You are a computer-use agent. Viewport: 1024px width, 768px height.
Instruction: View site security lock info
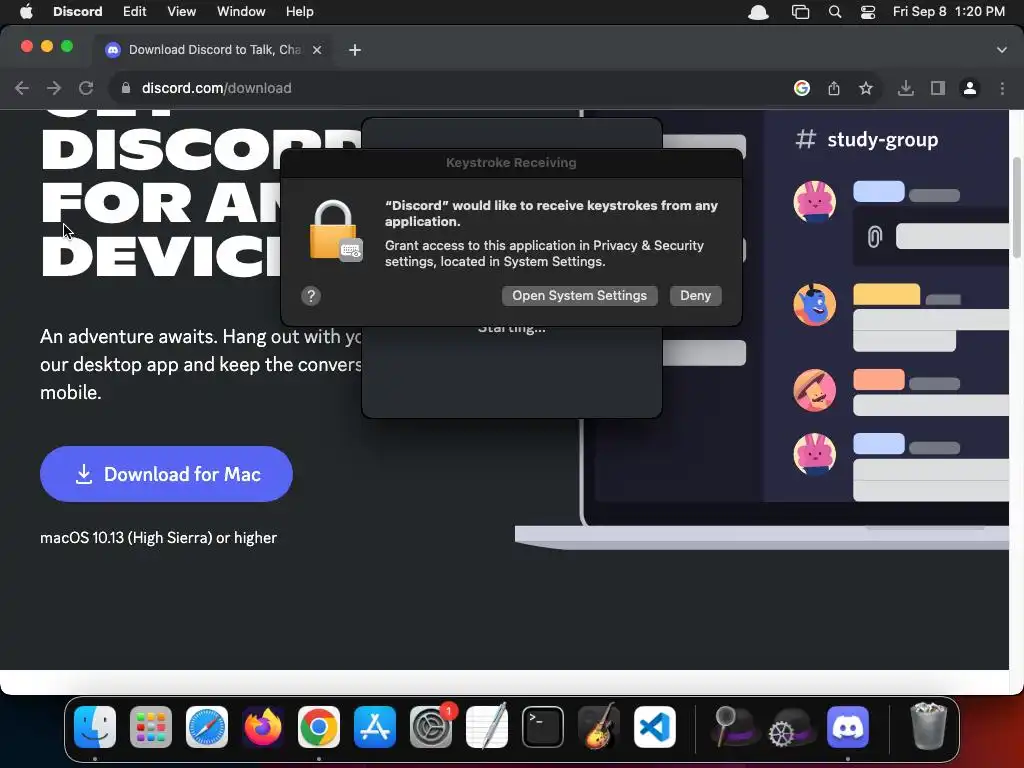coord(125,88)
